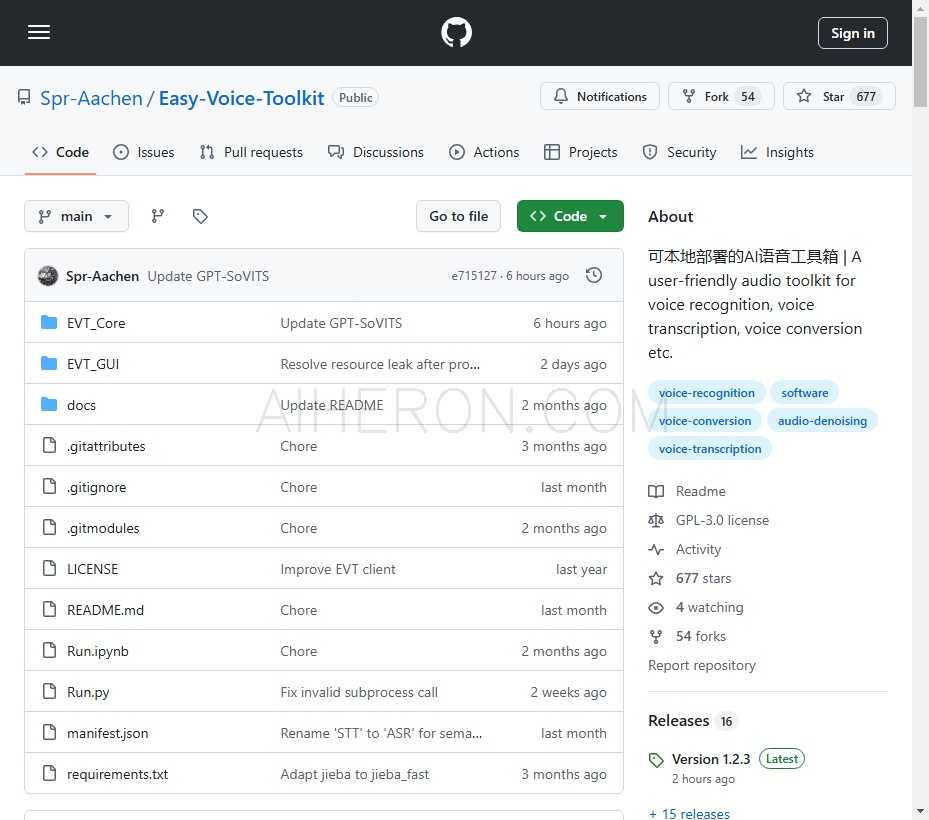Open the Actions tab
Viewport: 929px width, 820px height.
[x=484, y=152]
